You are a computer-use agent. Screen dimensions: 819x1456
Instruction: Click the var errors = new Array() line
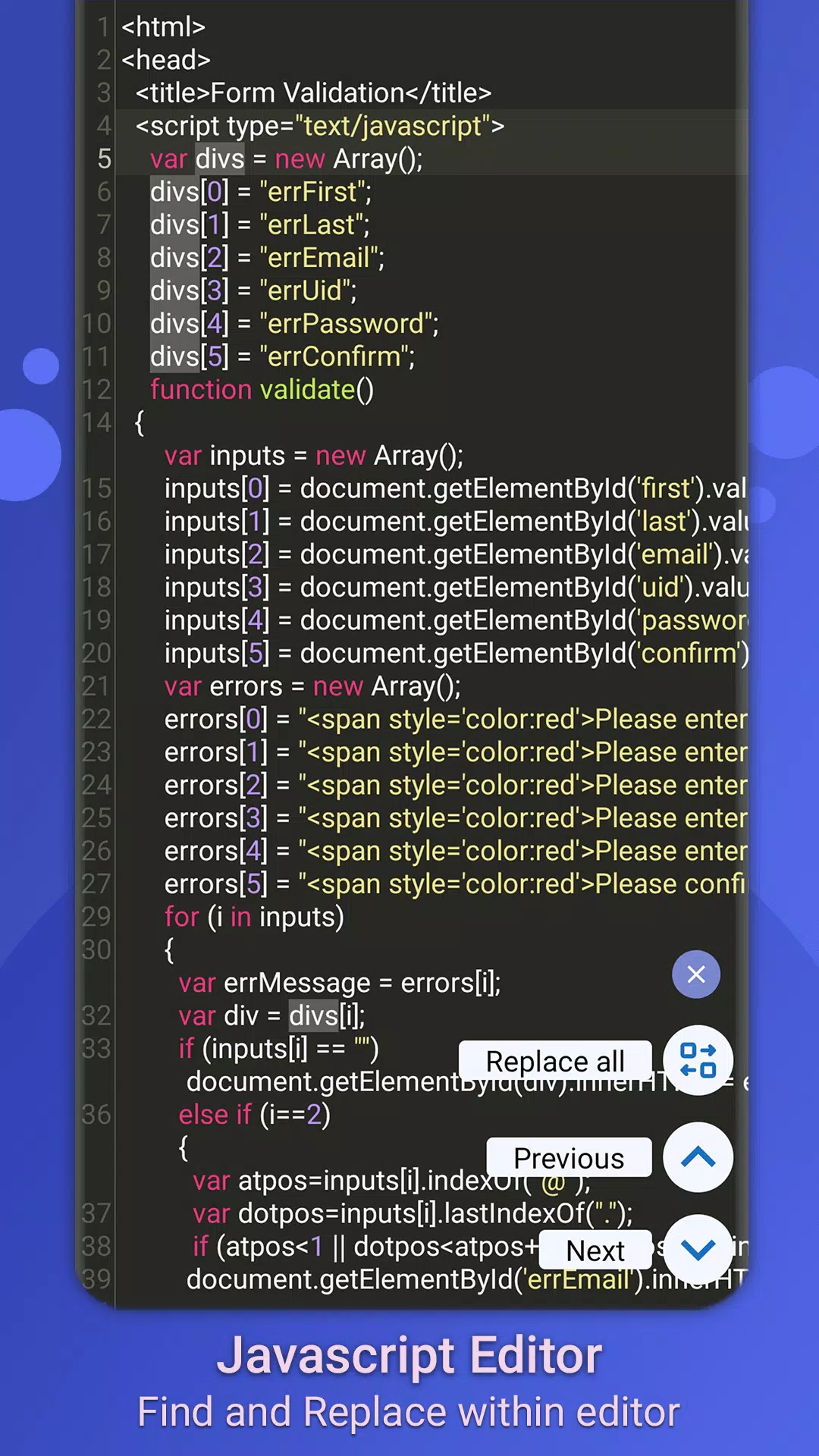click(312, 686)
